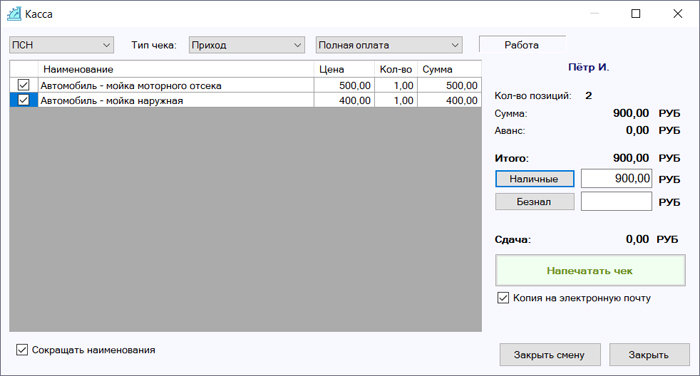The height and width of the screenshot is (376, 700).
Task: Open the Полная оплата dropdown
Action: tap(389, 45)
